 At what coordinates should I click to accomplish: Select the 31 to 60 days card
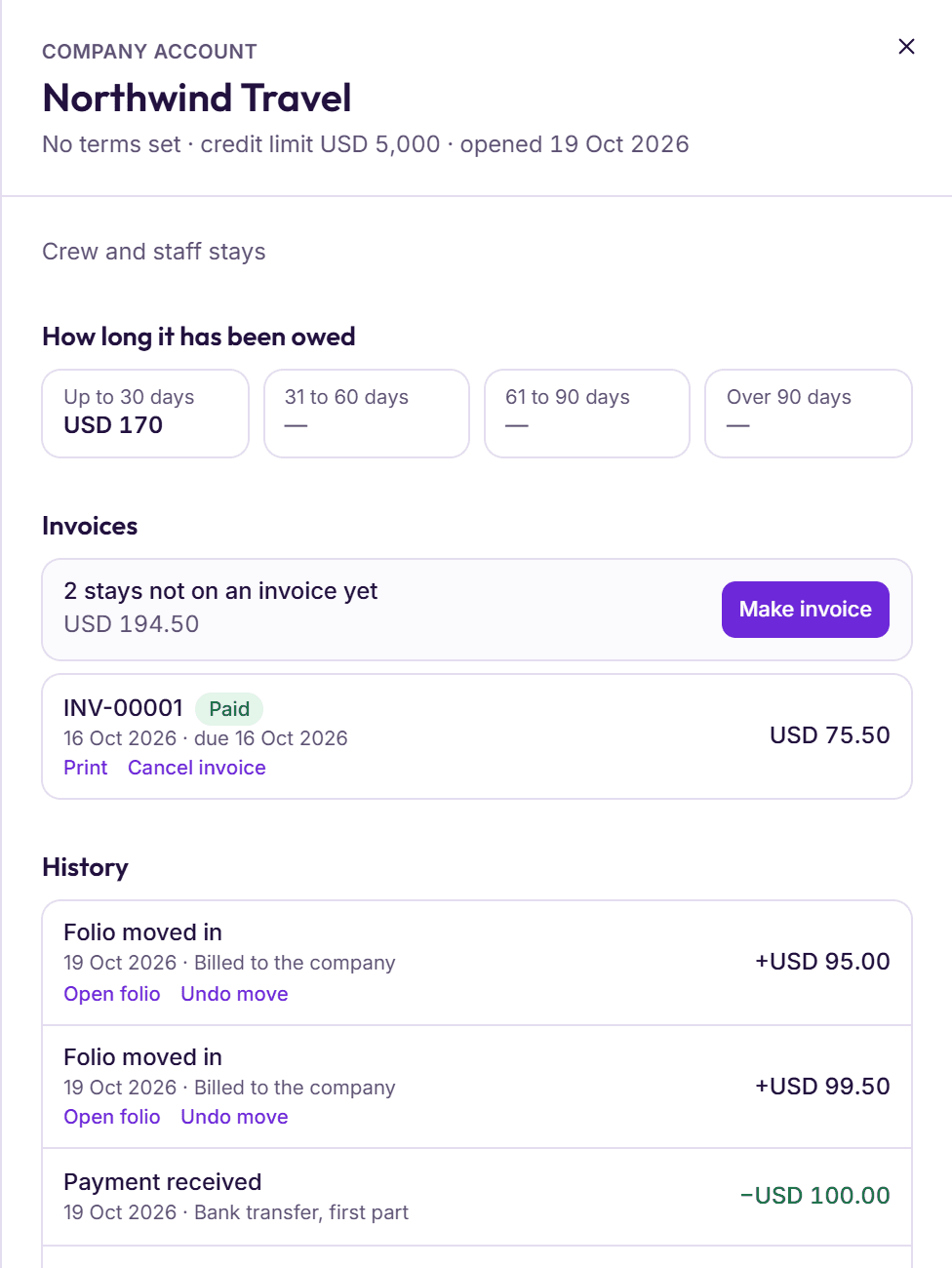pos(367,414)
